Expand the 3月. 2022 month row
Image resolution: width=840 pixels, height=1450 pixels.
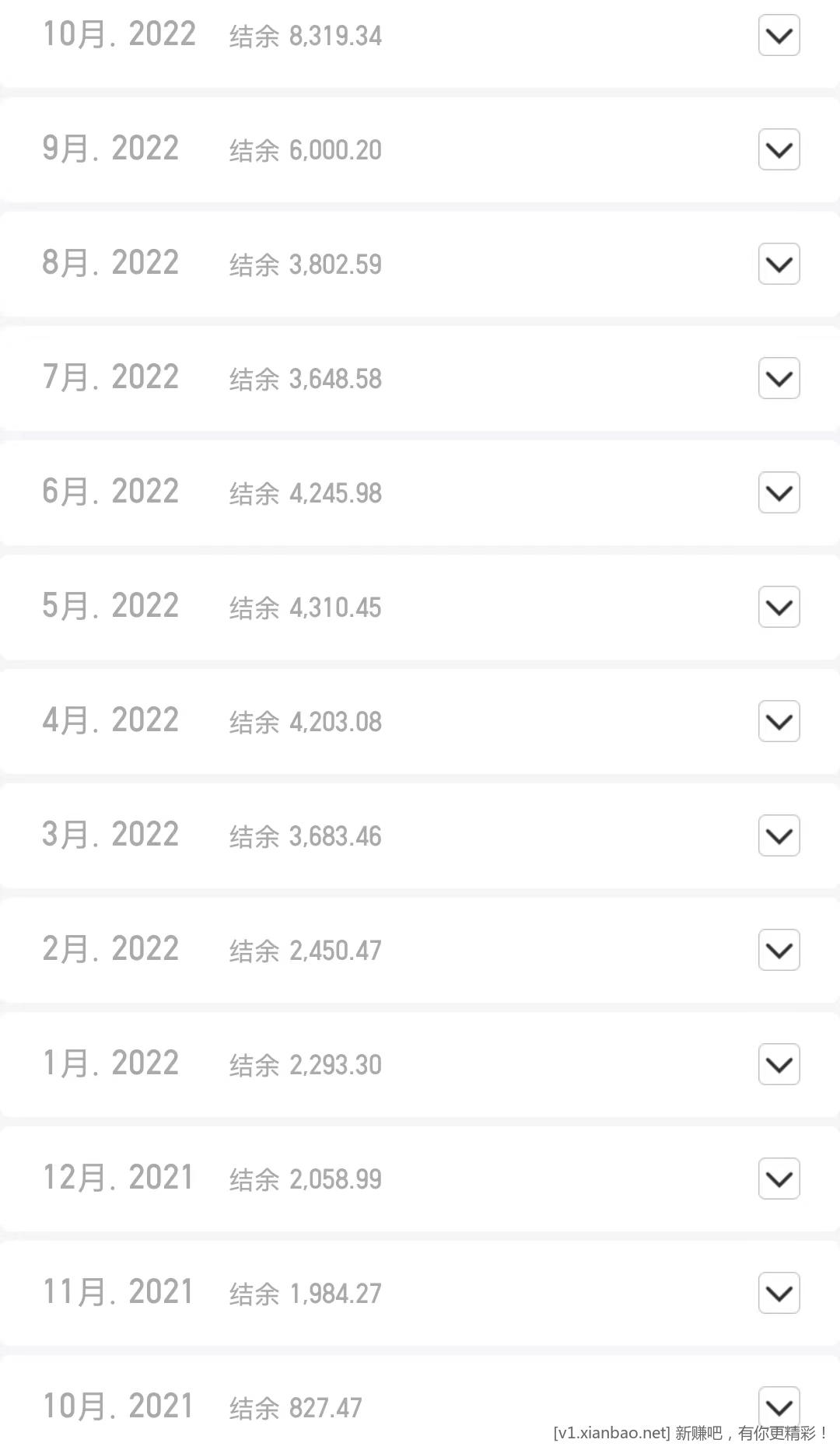(779, 835)
